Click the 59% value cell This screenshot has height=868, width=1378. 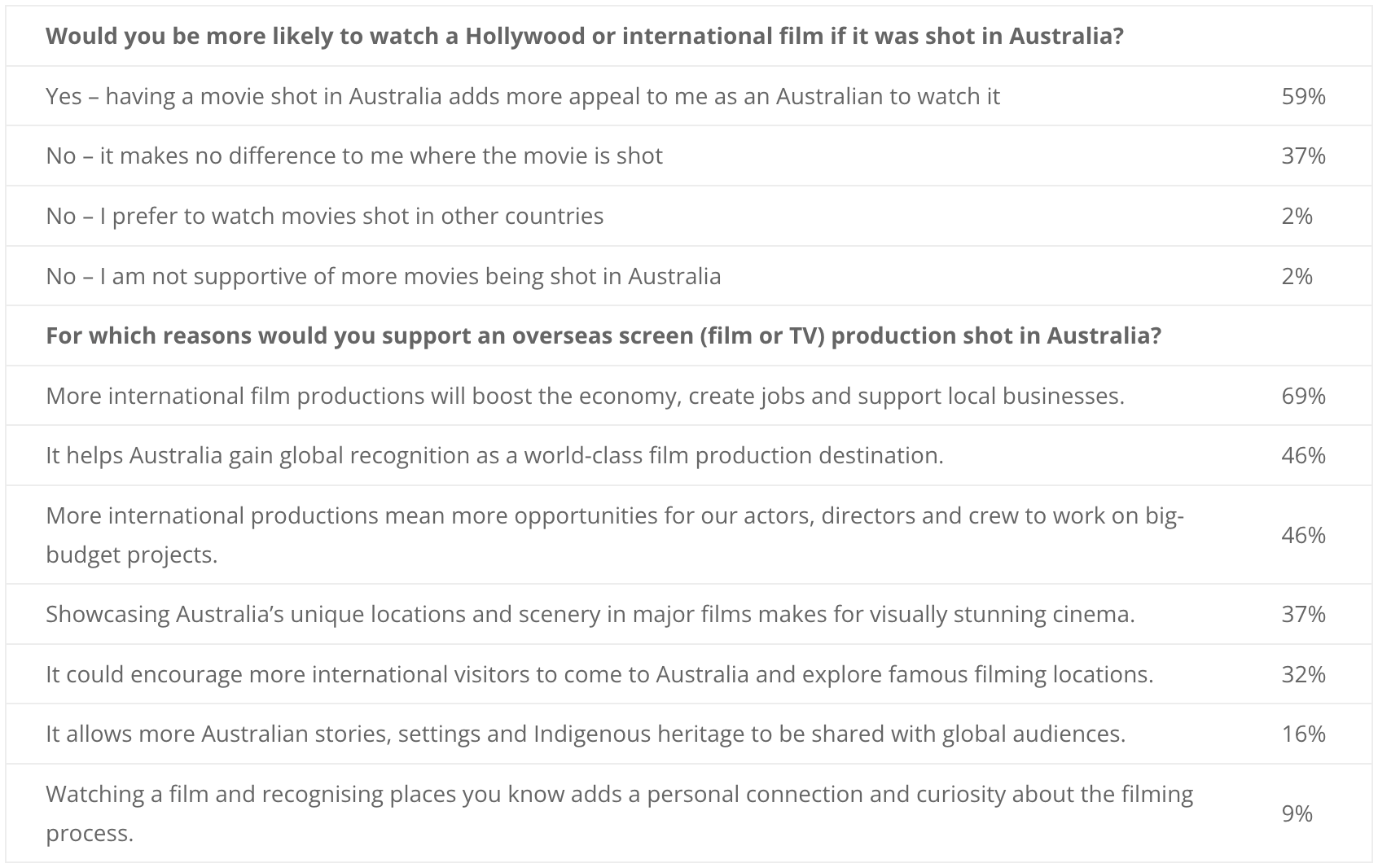(x=1303, y=96)
